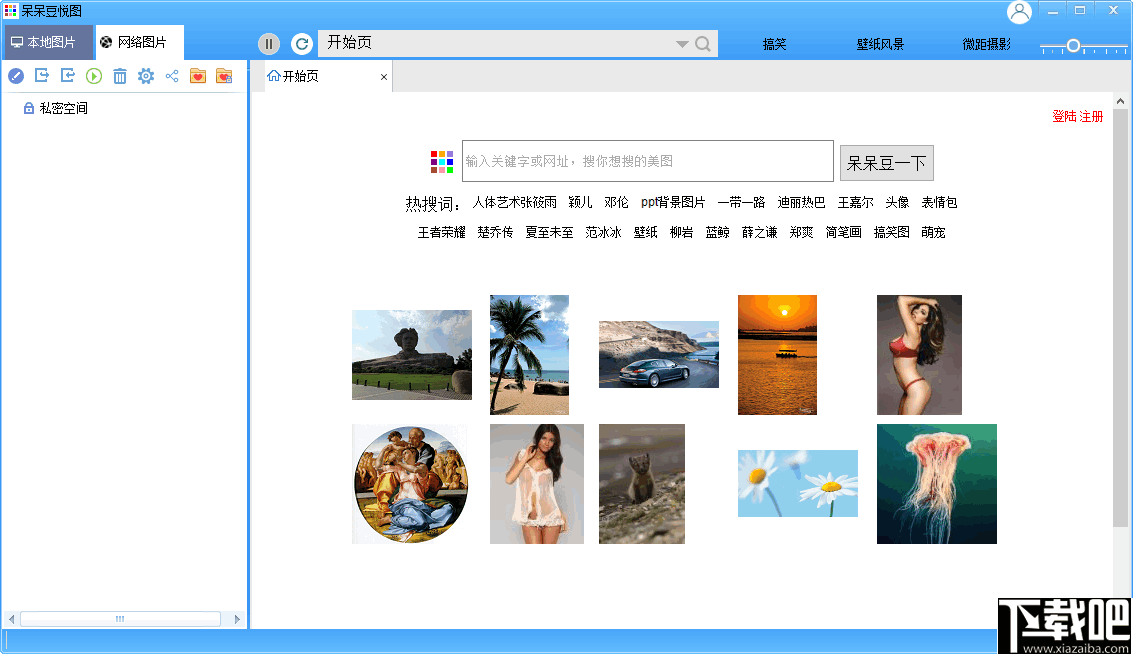Click hot search term 范冰冰

click(x=603, y=233)
